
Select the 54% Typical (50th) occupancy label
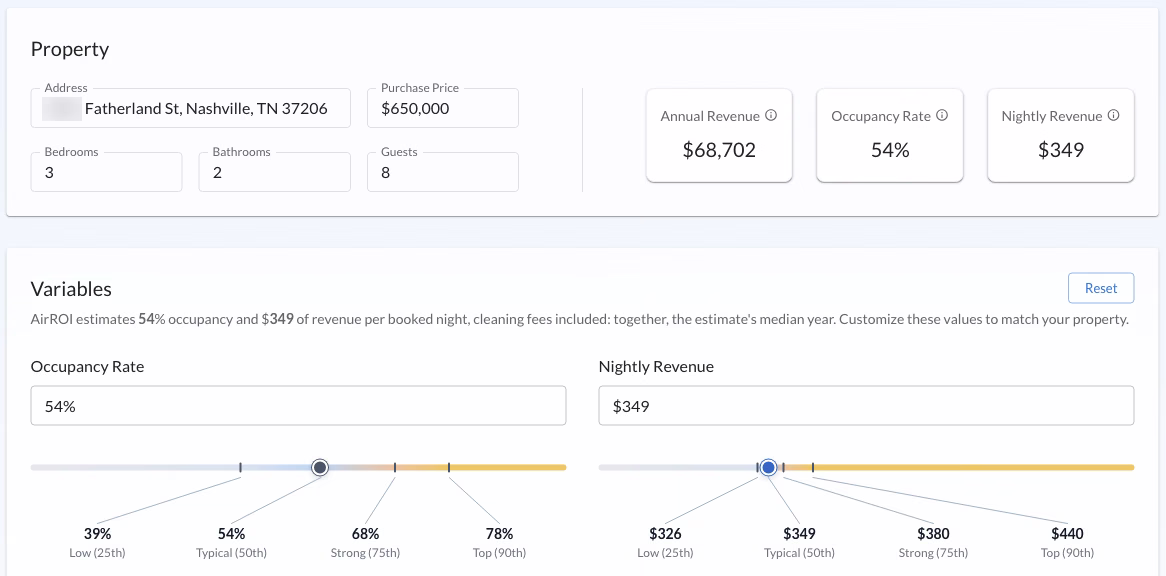point(231,543)
